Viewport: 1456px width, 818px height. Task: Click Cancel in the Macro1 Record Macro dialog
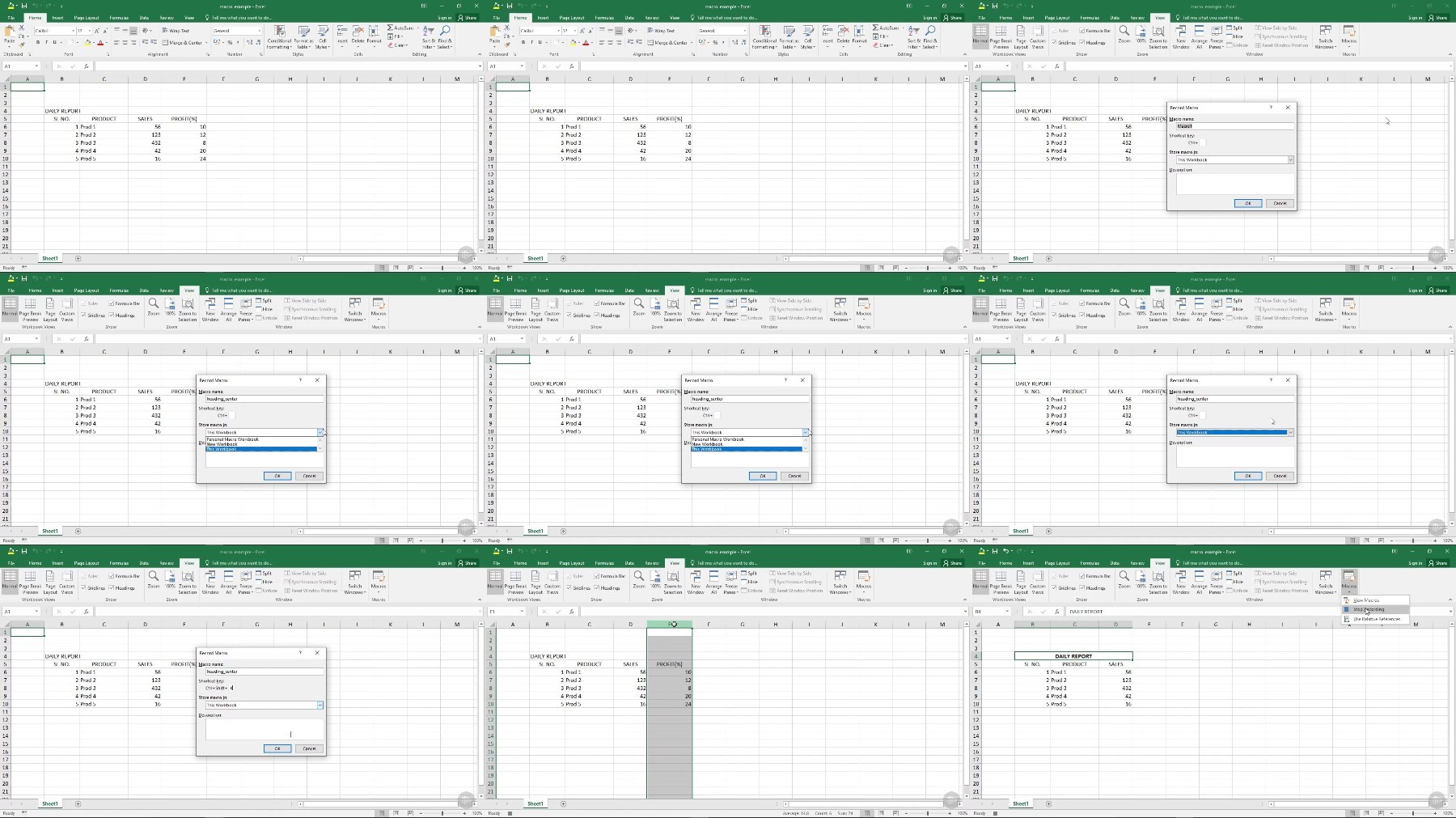1280,203
